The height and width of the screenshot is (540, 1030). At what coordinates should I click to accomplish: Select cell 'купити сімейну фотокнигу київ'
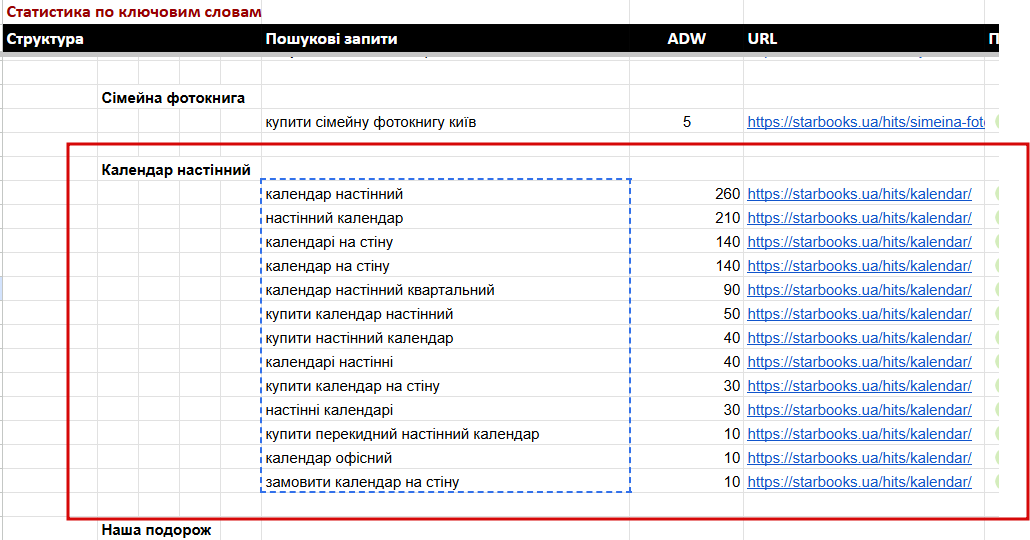point(370,122)
